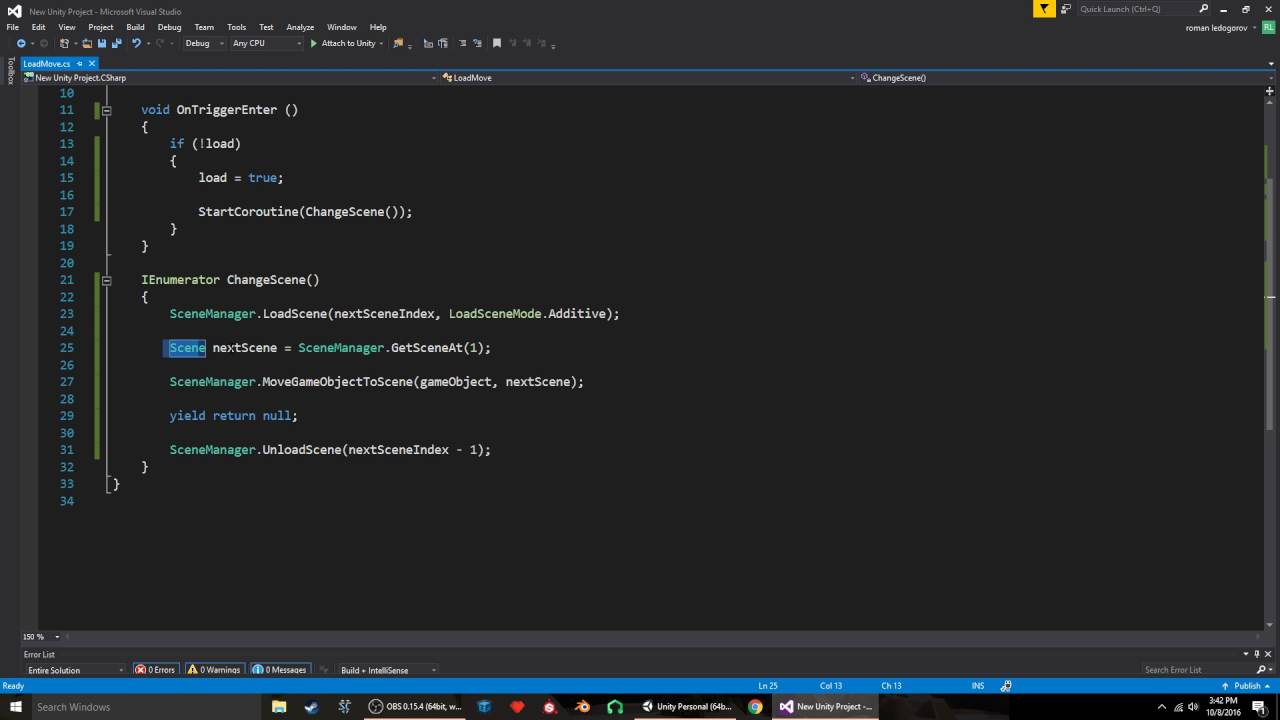Click the INS indicator in status bar

click(x=978, y=686)
